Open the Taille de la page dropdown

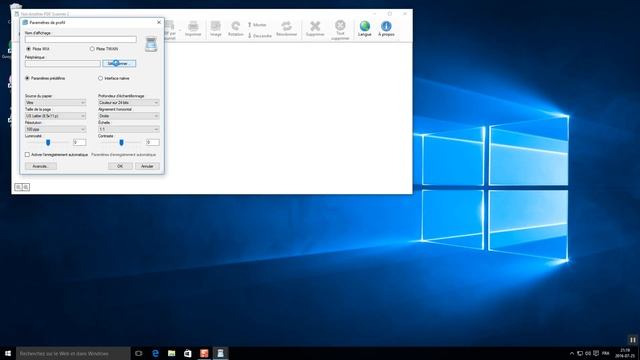[56, 116]
